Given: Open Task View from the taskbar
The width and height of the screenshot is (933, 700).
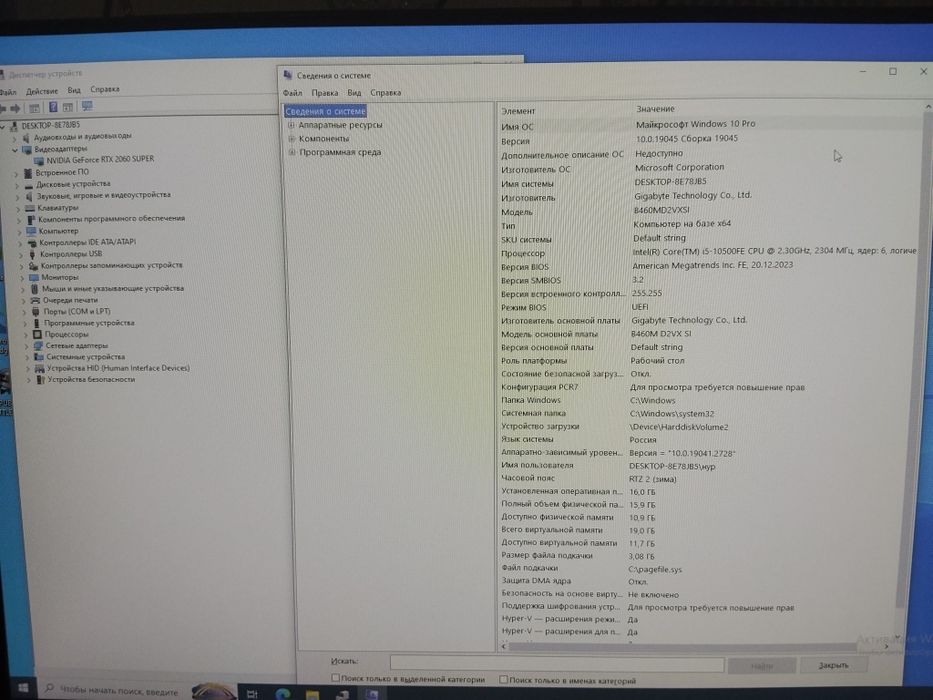Looking at the screenshot, I should coord(252,693).
